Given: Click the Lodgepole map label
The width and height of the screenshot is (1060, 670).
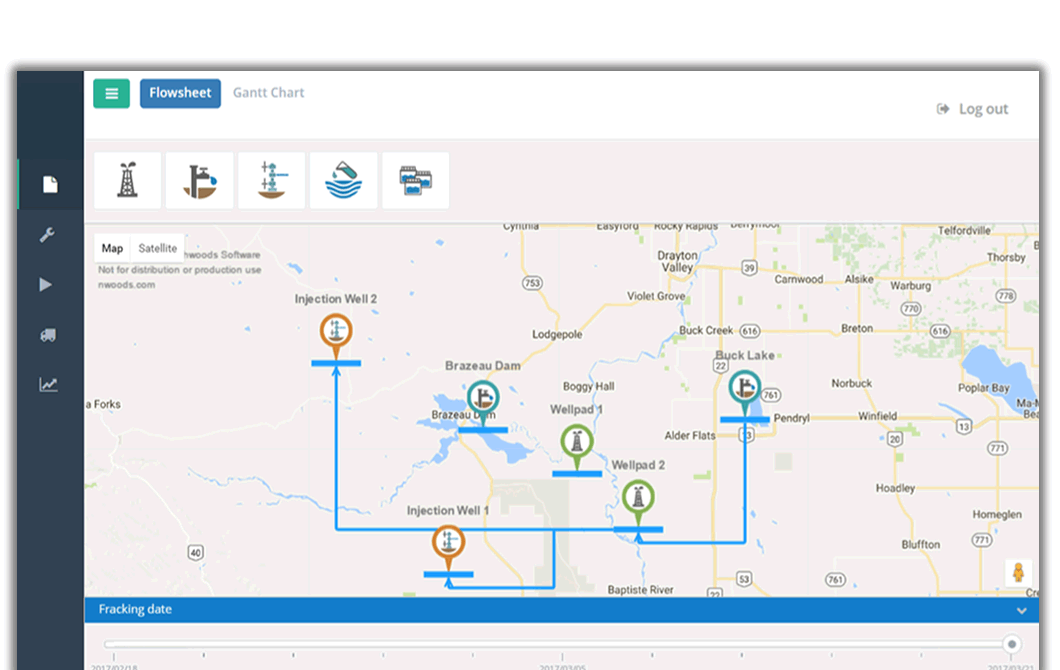Looking at the screenshot, I should [556, 334].
